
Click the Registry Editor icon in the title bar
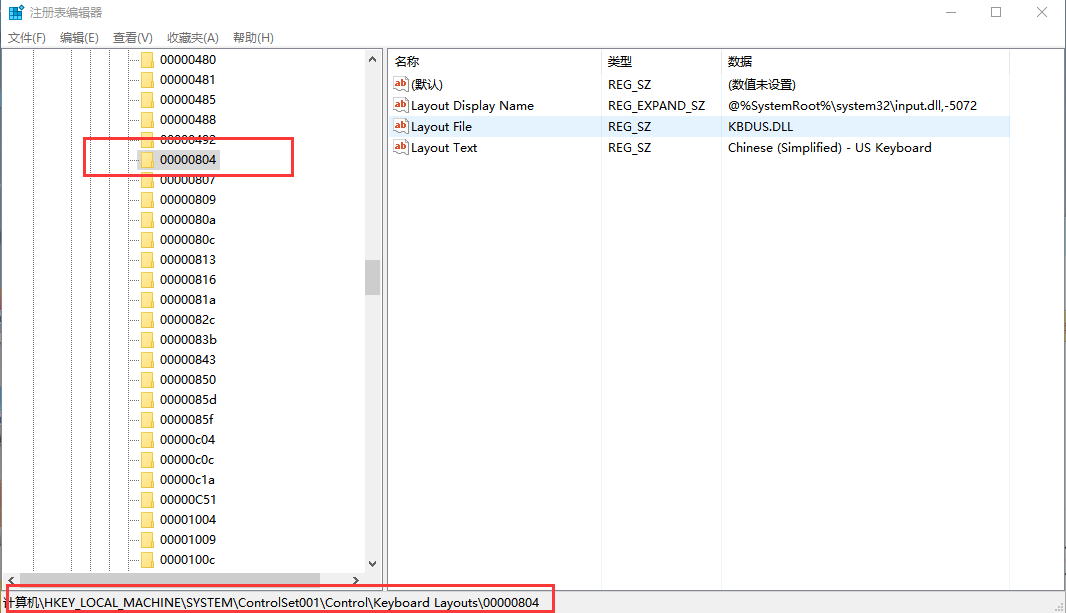[14, 12]
